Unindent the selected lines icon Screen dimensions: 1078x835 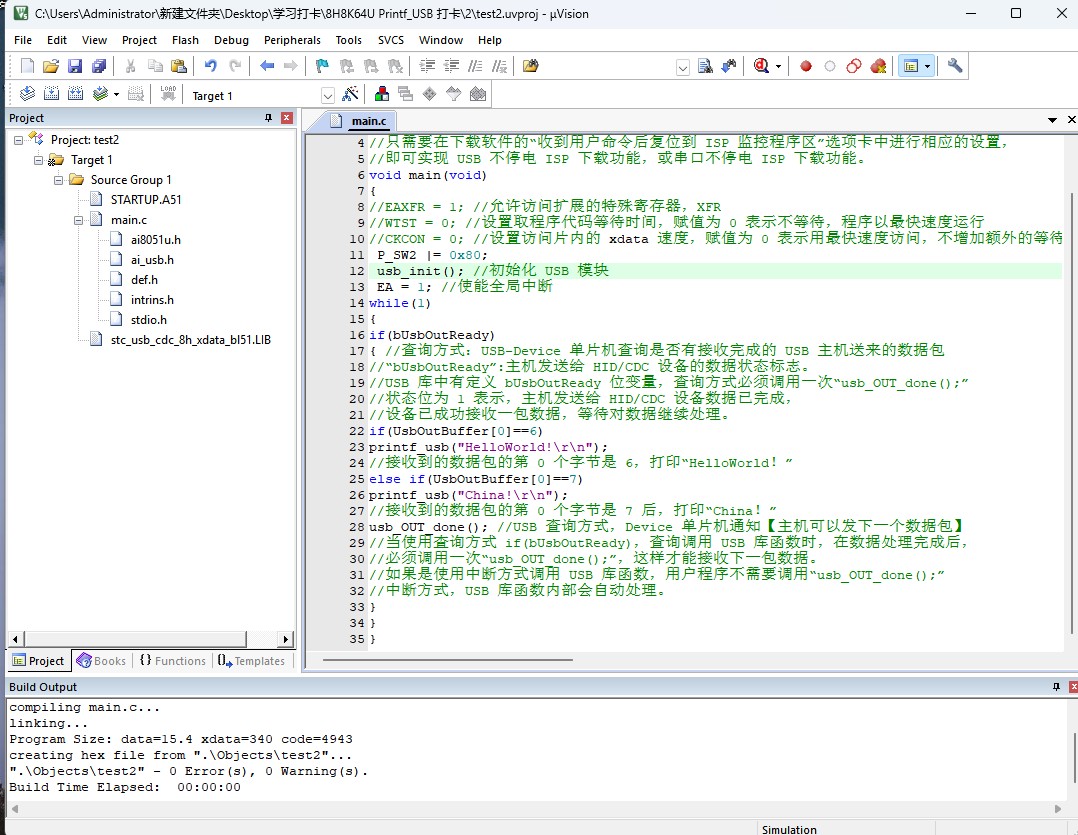pyautogui.click(x=452, y=66)
